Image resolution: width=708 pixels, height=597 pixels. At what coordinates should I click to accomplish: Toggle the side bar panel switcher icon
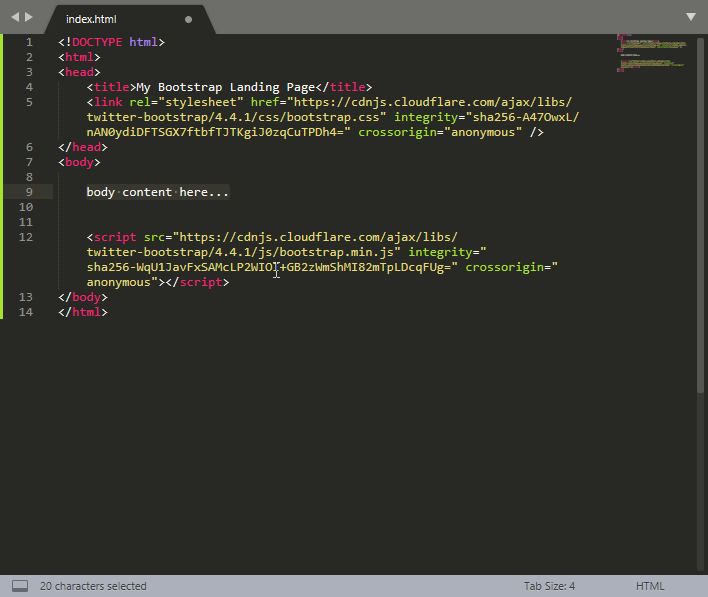[x=20, y=586]
